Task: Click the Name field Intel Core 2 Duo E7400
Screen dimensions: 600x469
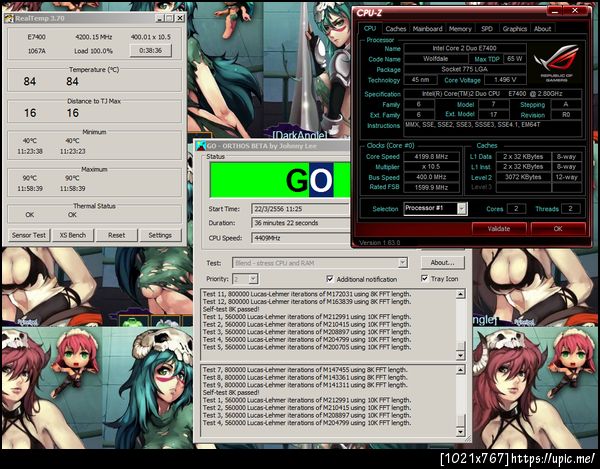Action: 465,48
